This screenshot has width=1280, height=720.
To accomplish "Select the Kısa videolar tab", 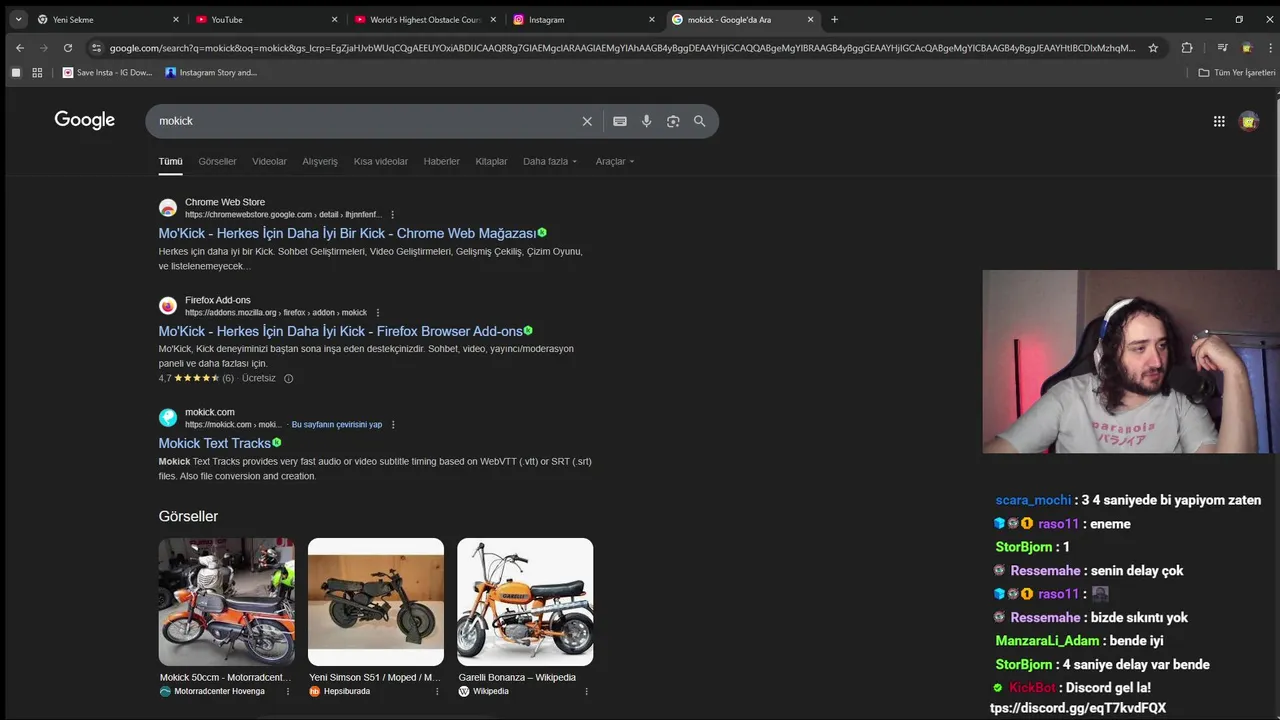I will 380,161.
